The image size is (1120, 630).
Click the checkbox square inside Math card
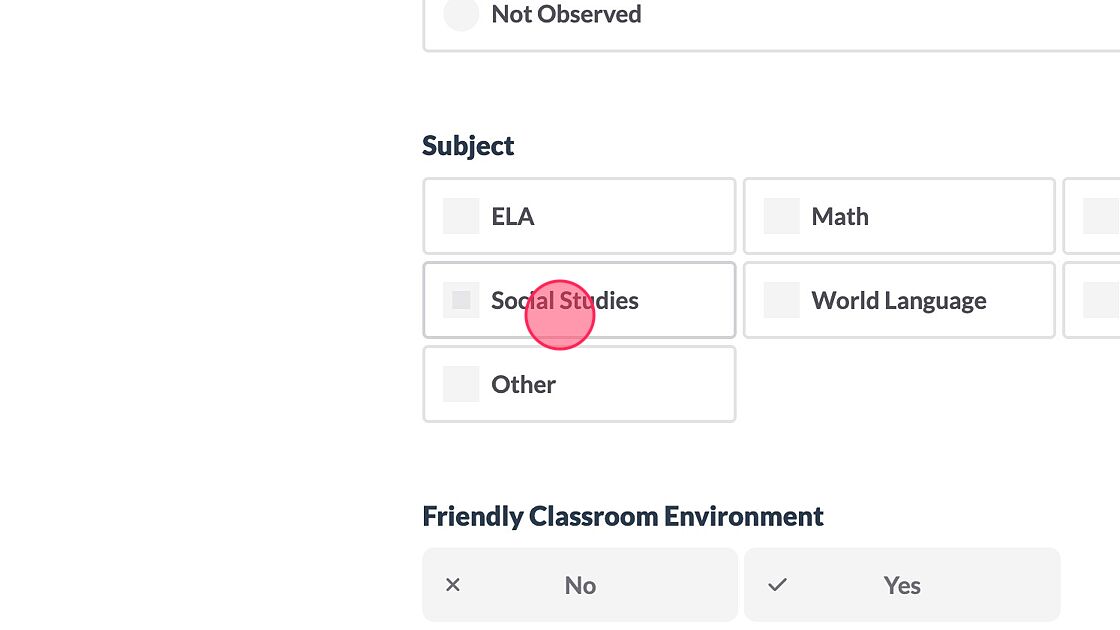pyautogui.click(x=781, y=216)
